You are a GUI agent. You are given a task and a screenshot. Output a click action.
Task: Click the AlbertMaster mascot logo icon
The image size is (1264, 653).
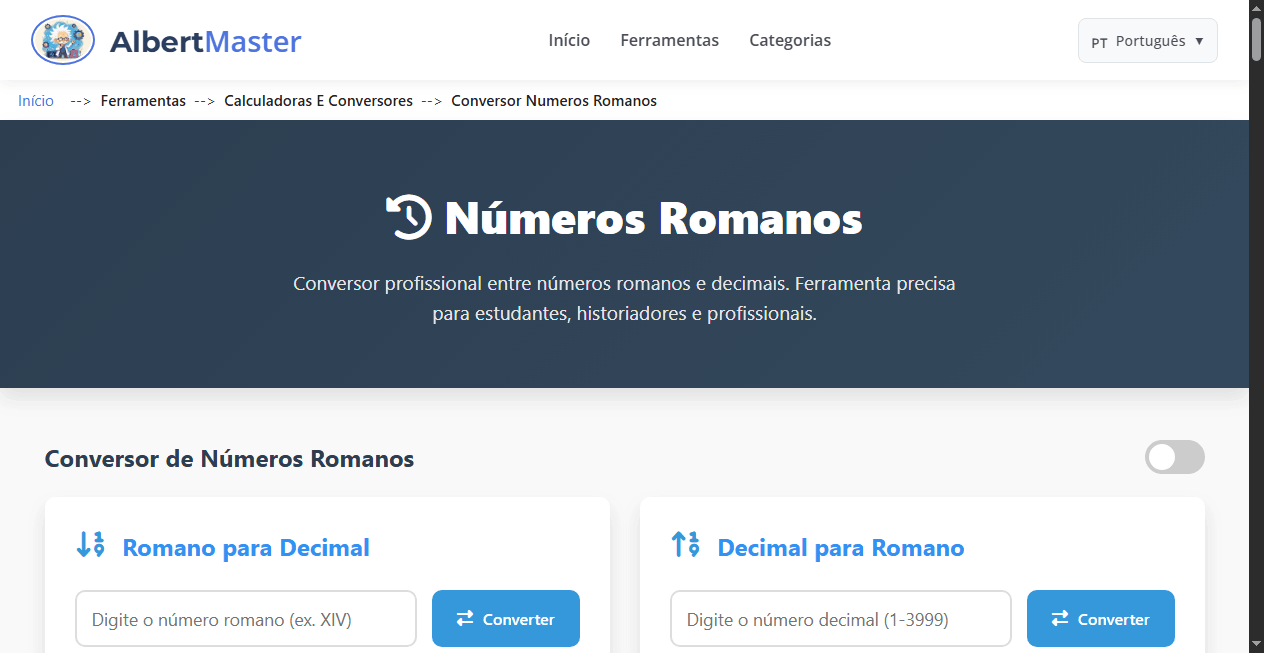[62, 40]
